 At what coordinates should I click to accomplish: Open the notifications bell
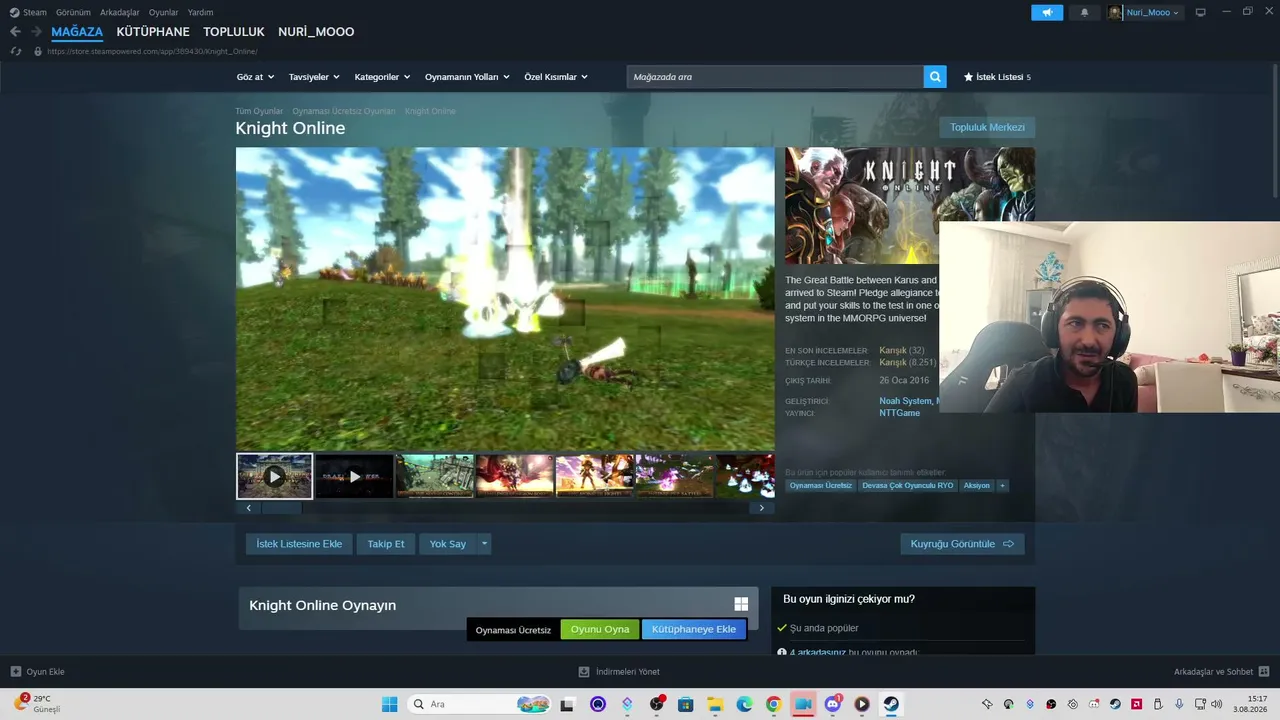pos(1085,13)
